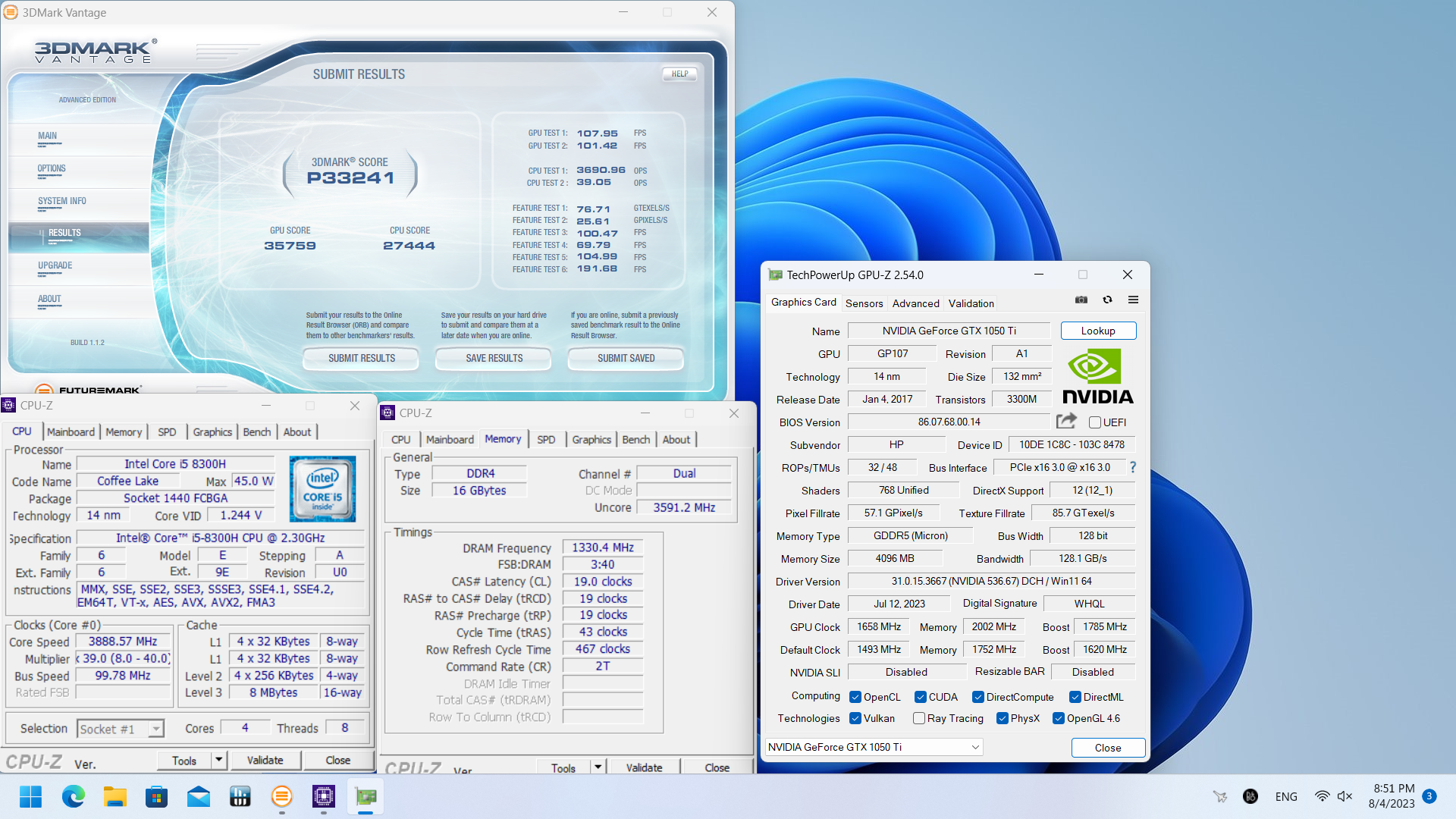The width and height of the screenshot is (1456, 819).
Task: Click the NVIDIA logo in GPU-Z
Action: [x=1097, y=376]
